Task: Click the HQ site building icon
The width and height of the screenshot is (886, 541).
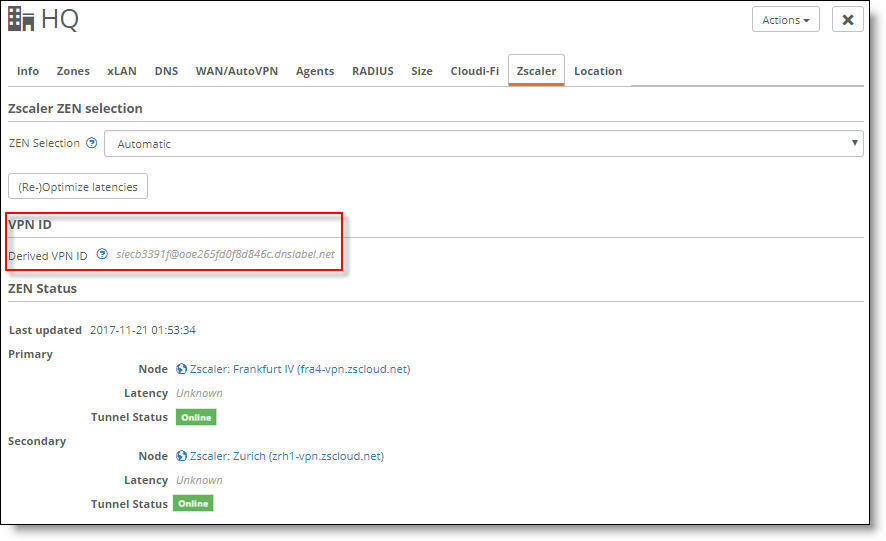Action: (21, 19)
